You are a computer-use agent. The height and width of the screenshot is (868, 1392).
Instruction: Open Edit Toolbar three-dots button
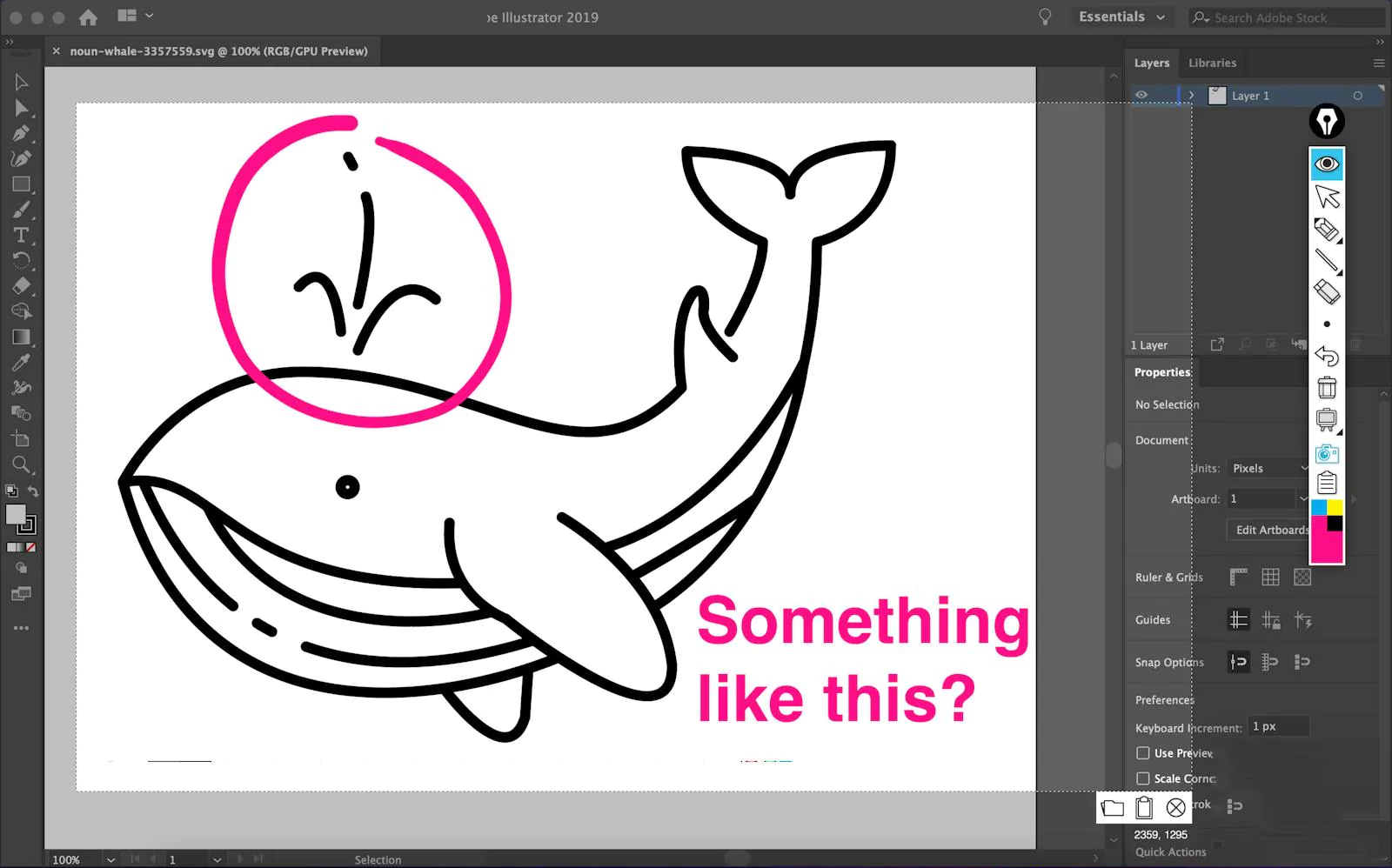pyautogui.click(x=22, y=628)
